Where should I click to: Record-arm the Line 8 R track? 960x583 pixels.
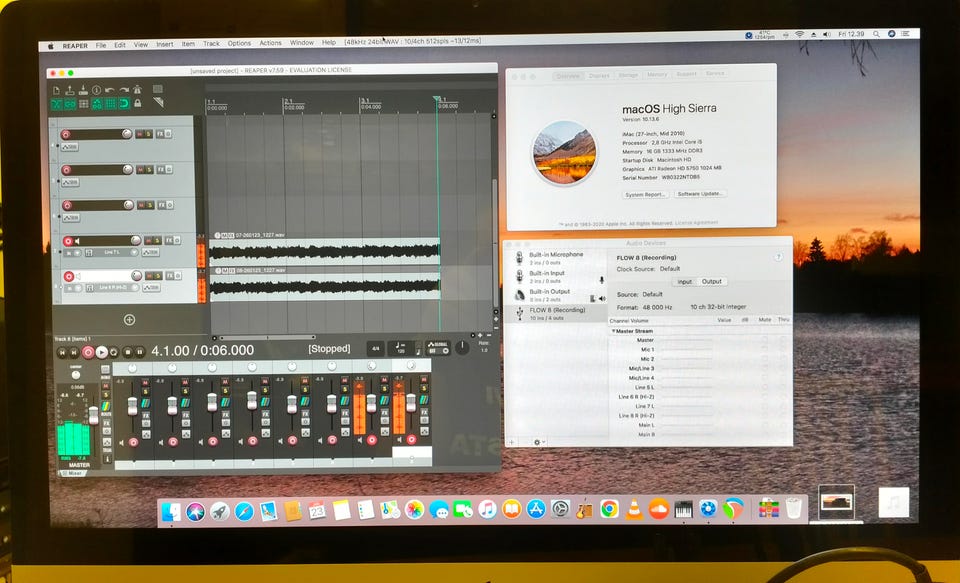(69, 277)
